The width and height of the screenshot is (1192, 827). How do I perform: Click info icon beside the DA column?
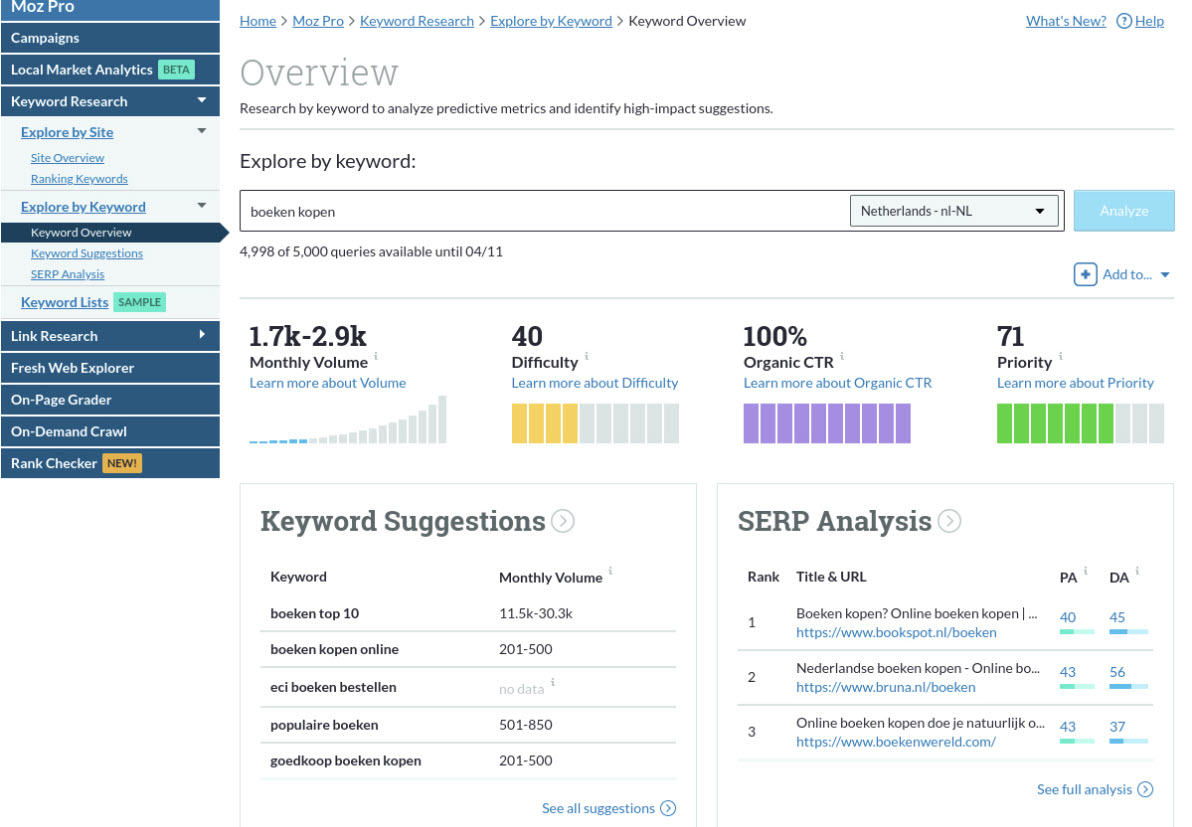[1137, 572]
